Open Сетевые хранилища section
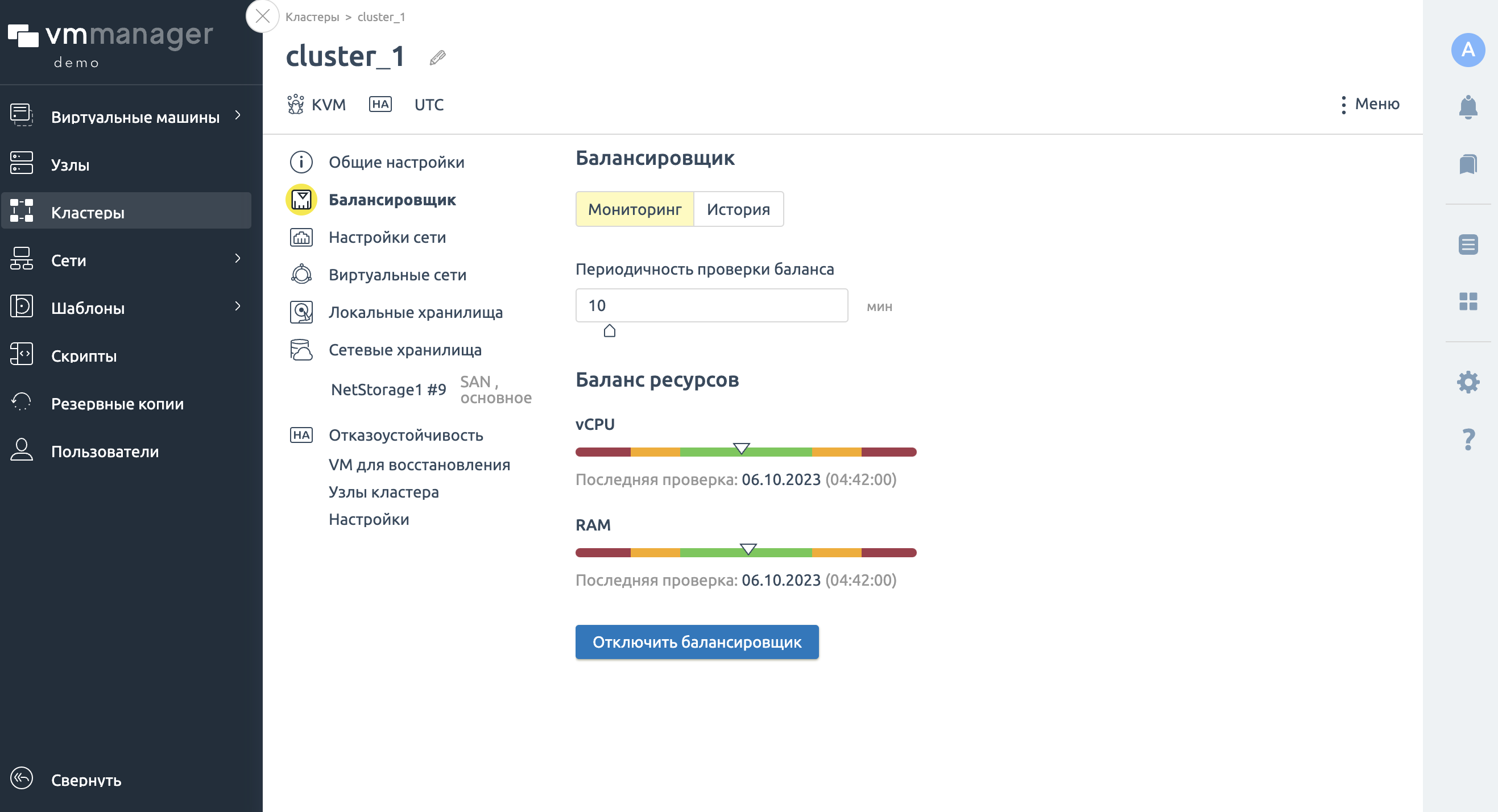The height and width of the screenshot is (812, 1498). pyautogui.click(x=405, y=350)
